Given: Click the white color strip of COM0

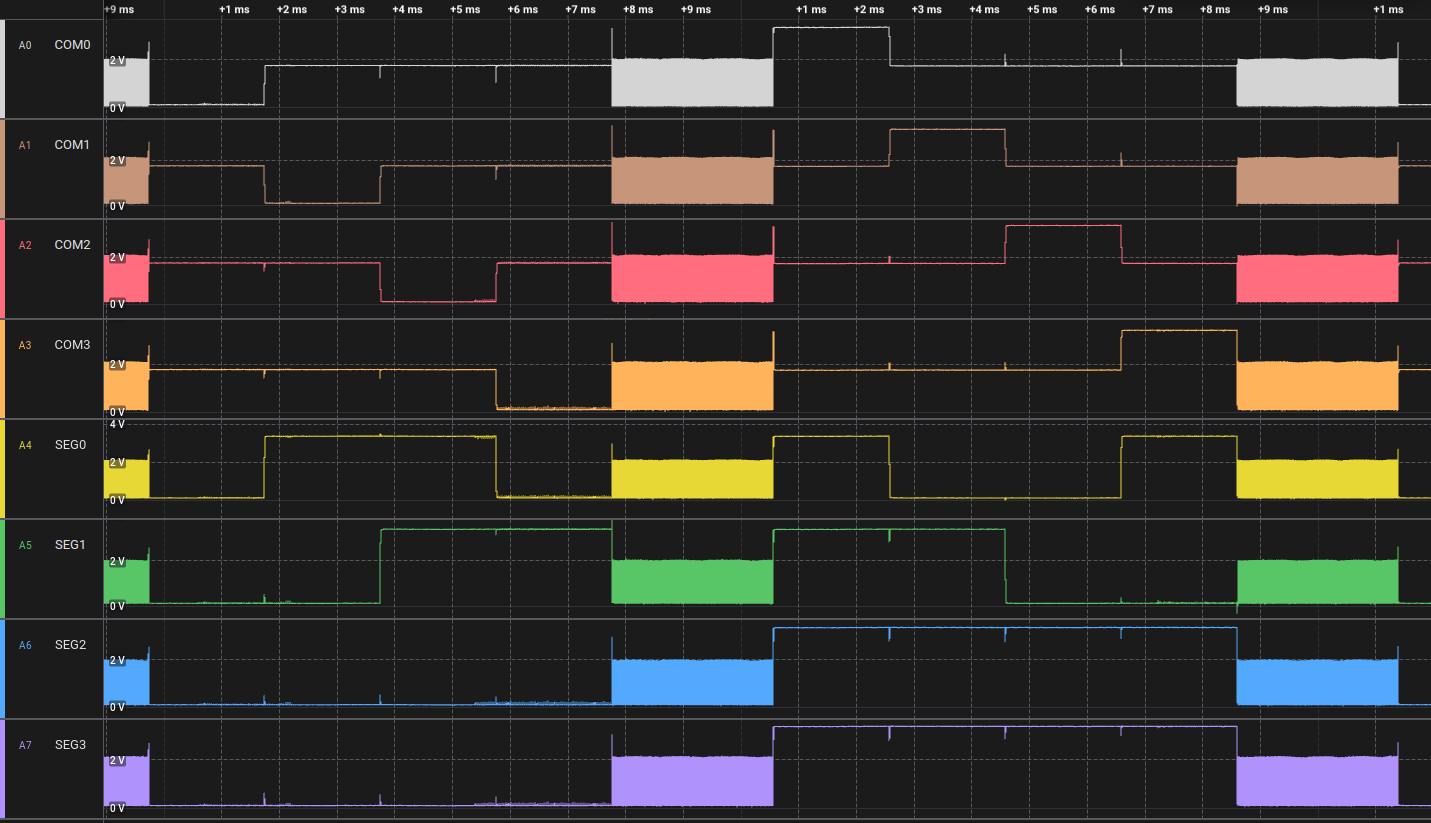Looking at the screenshot, I should tap(2, 68).
